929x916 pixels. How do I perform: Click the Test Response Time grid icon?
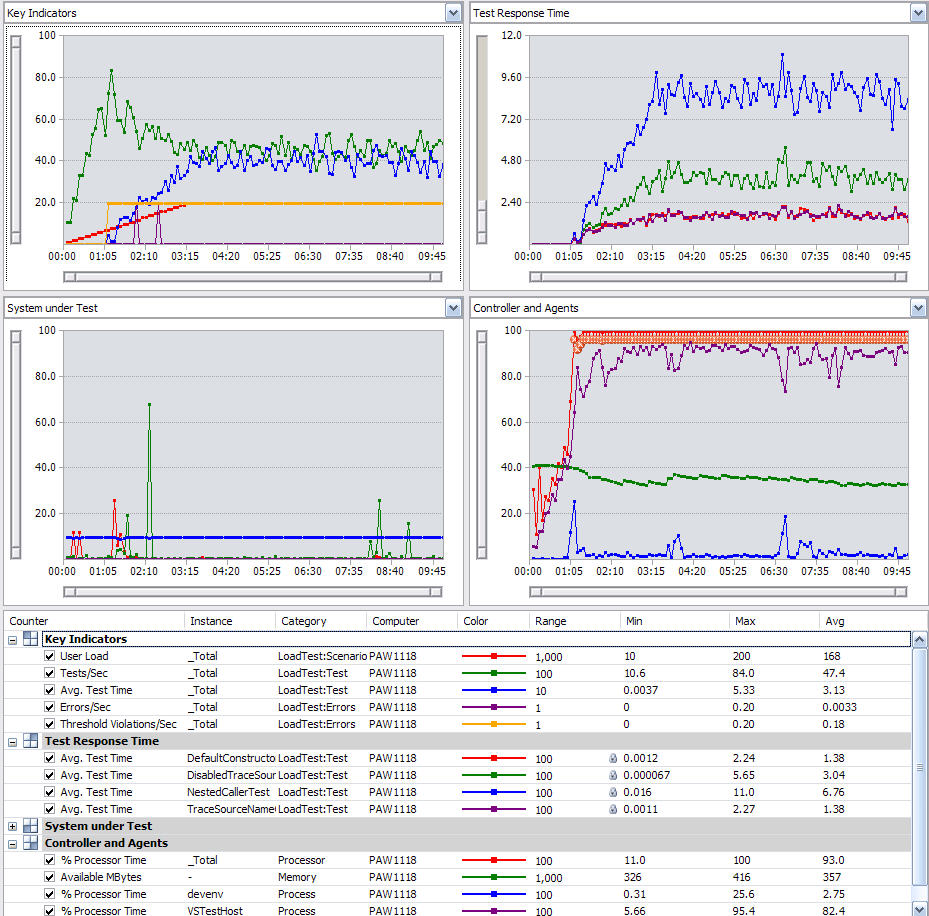31,741
